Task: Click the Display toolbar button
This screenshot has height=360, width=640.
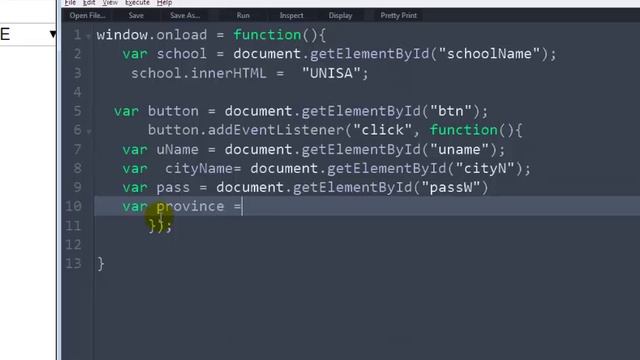Action: [340, 16]
